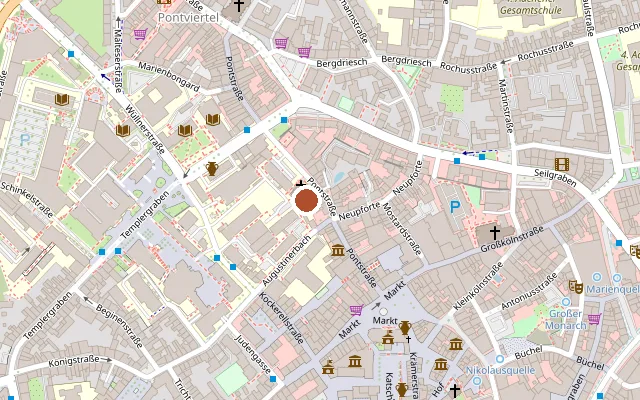Click the Pontviertel district label

(x=188, y=18)
